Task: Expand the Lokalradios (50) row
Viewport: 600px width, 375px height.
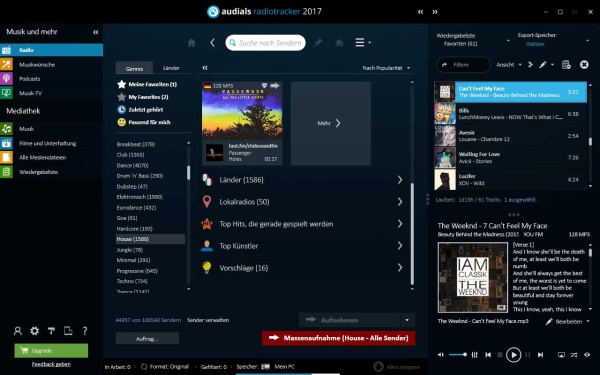Action: (x=302, y=202)
